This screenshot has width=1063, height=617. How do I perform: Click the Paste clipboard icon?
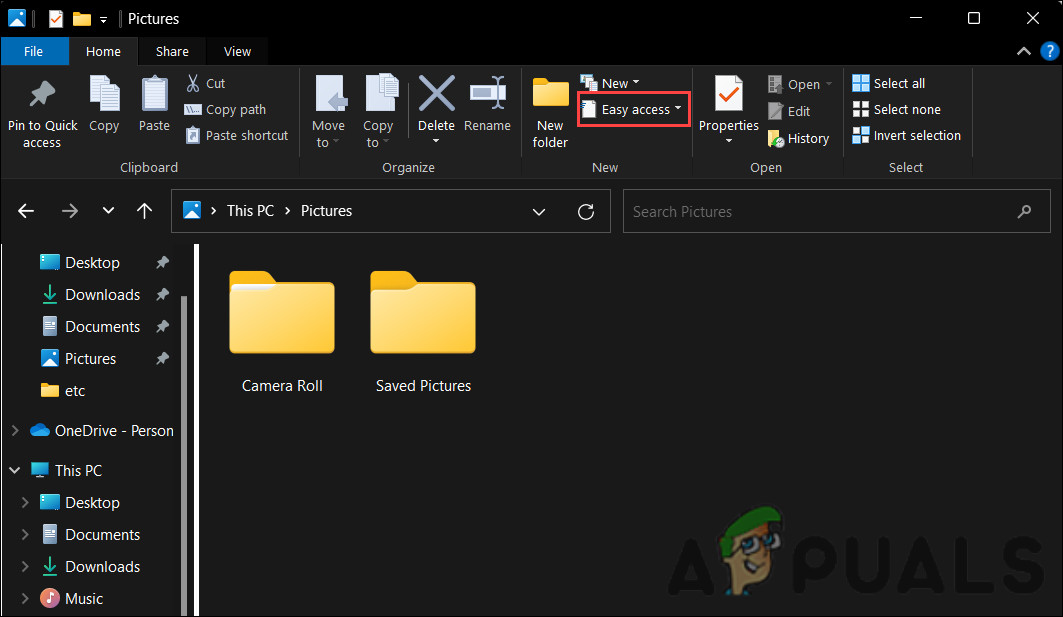pos(154,94)
